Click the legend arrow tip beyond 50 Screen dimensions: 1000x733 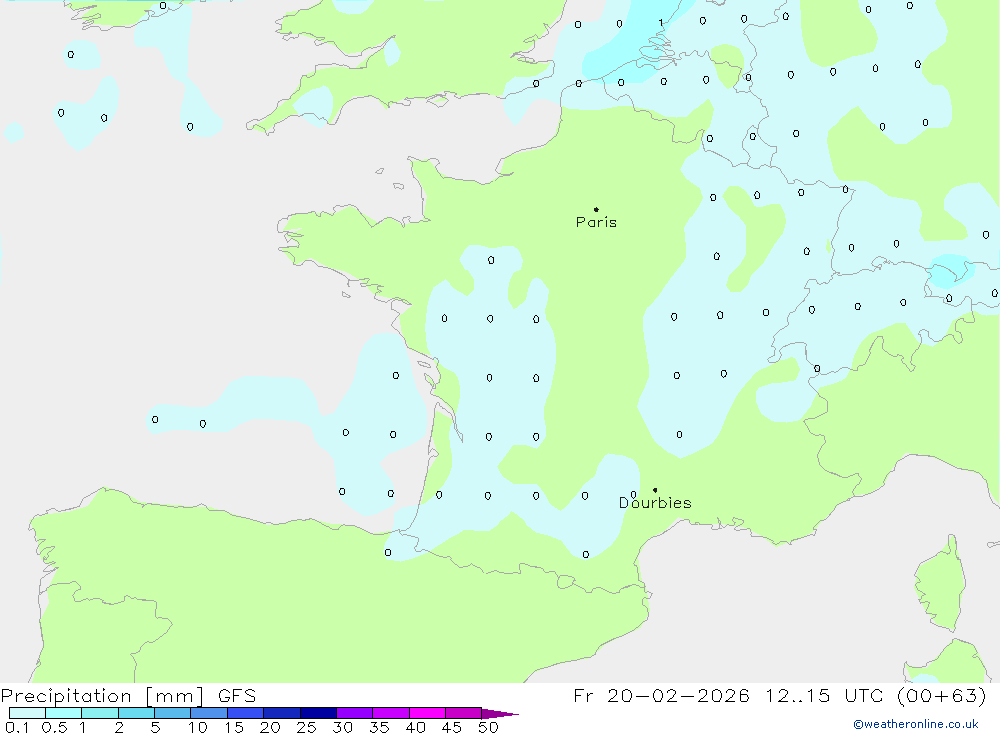(x=501, y=714)
